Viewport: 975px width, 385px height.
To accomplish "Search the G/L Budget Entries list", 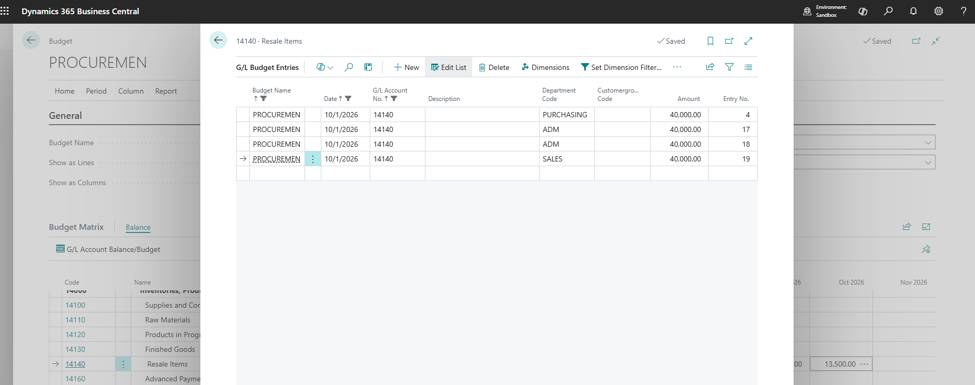I will (x=349, y=67).
